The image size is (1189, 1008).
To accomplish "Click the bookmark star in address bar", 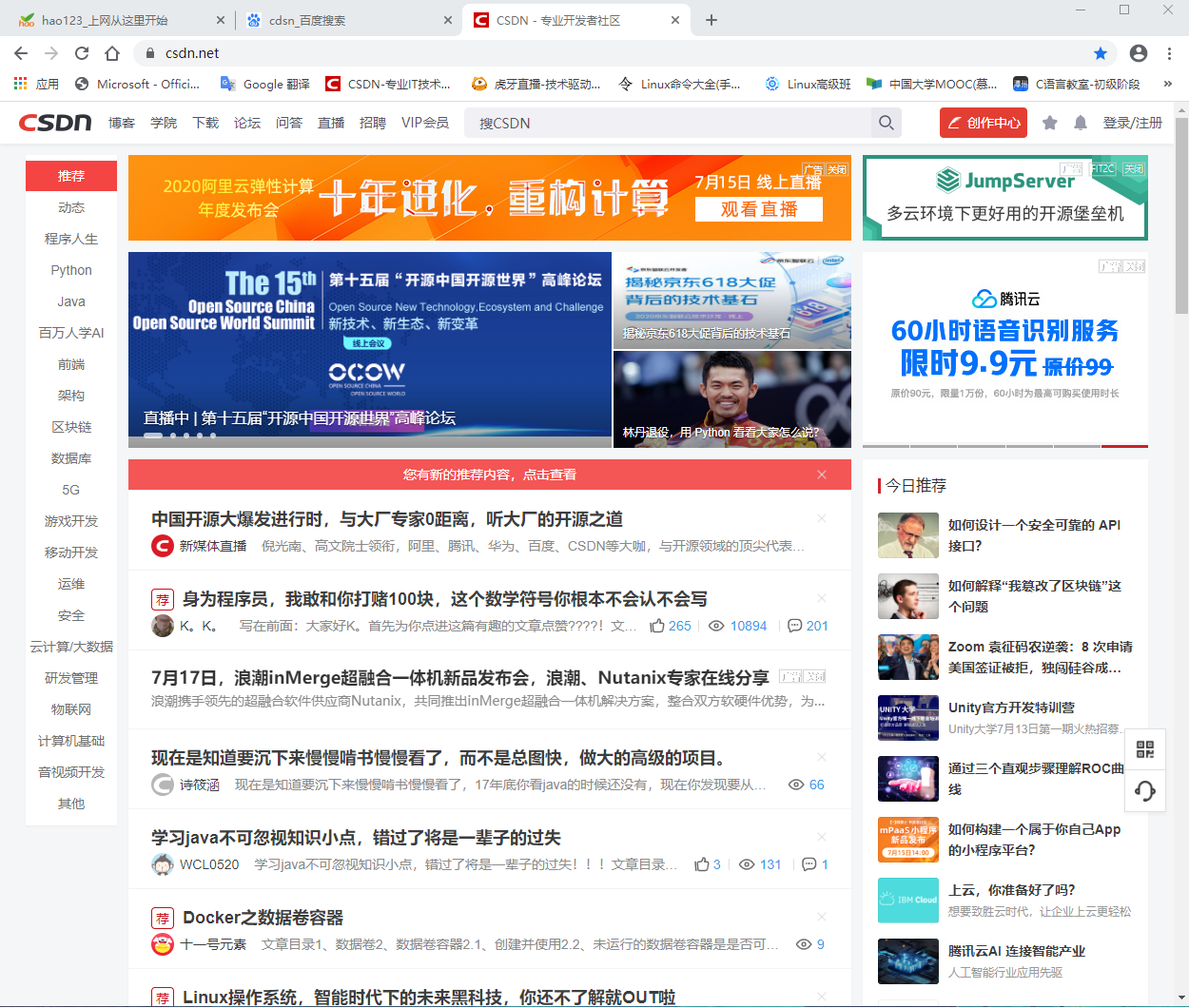I will 1101,53.
